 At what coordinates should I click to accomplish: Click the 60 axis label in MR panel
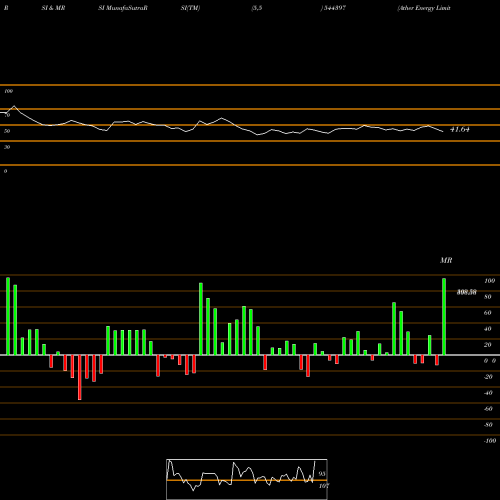(488, 313)
